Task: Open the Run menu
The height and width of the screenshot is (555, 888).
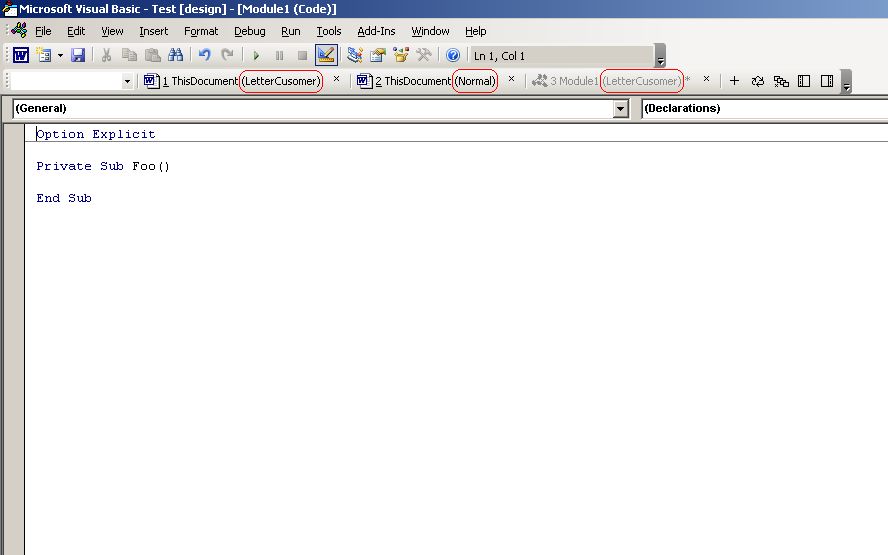Action: point(291,31)
